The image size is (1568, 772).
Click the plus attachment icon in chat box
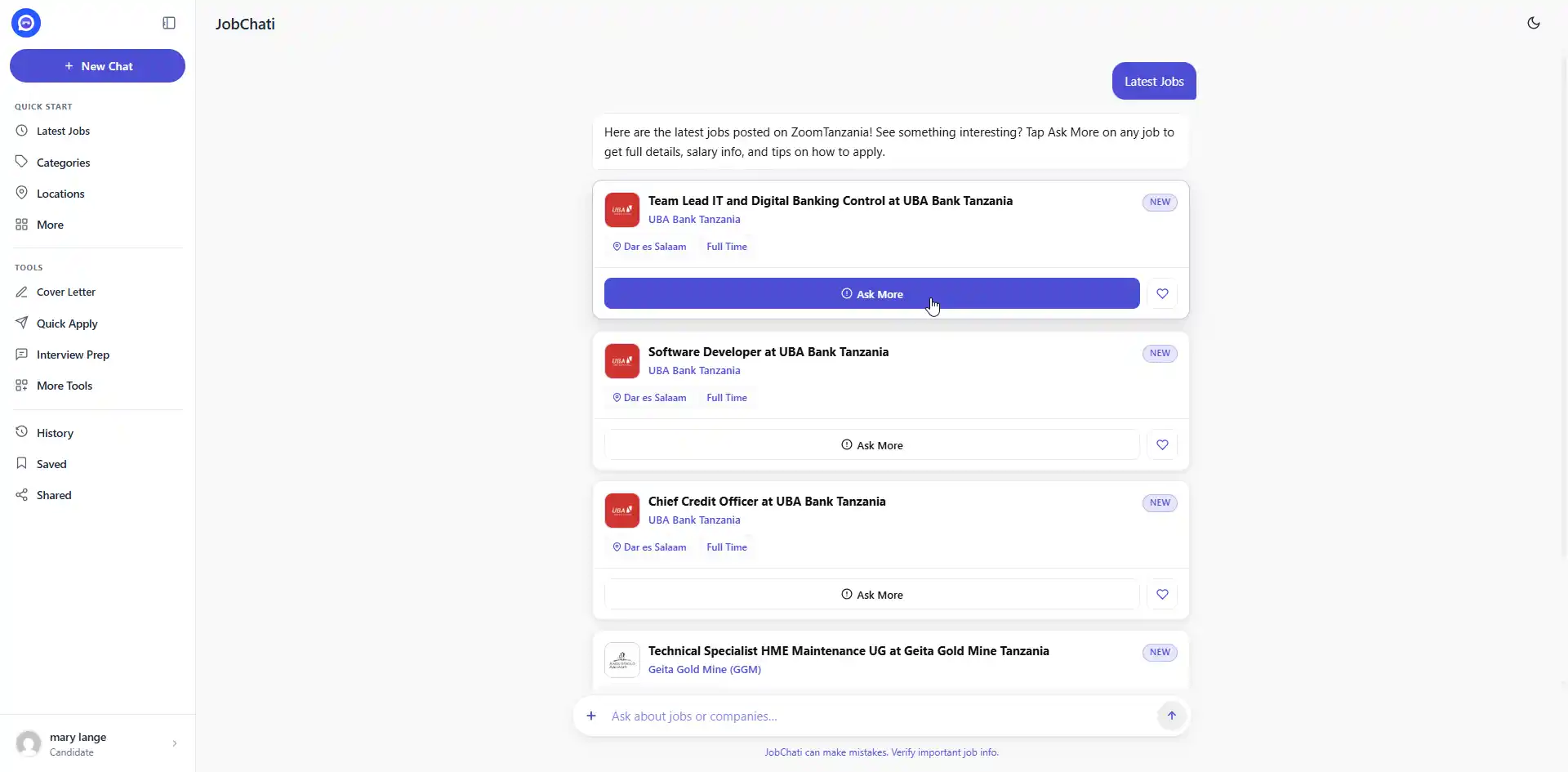[591, 716]
